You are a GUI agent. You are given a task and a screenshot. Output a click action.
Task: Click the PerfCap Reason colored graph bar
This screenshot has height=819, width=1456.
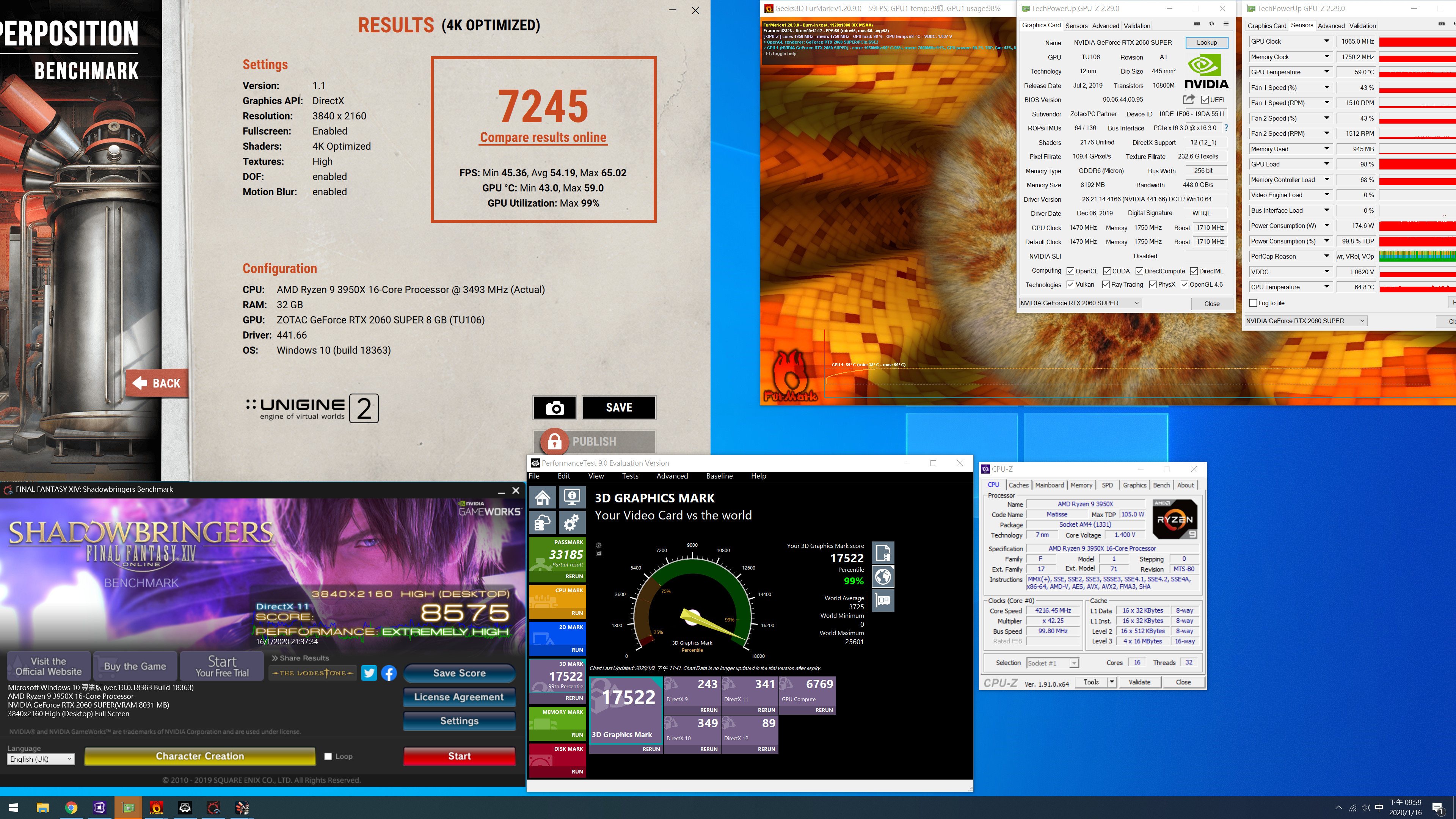click(1417, 256)
